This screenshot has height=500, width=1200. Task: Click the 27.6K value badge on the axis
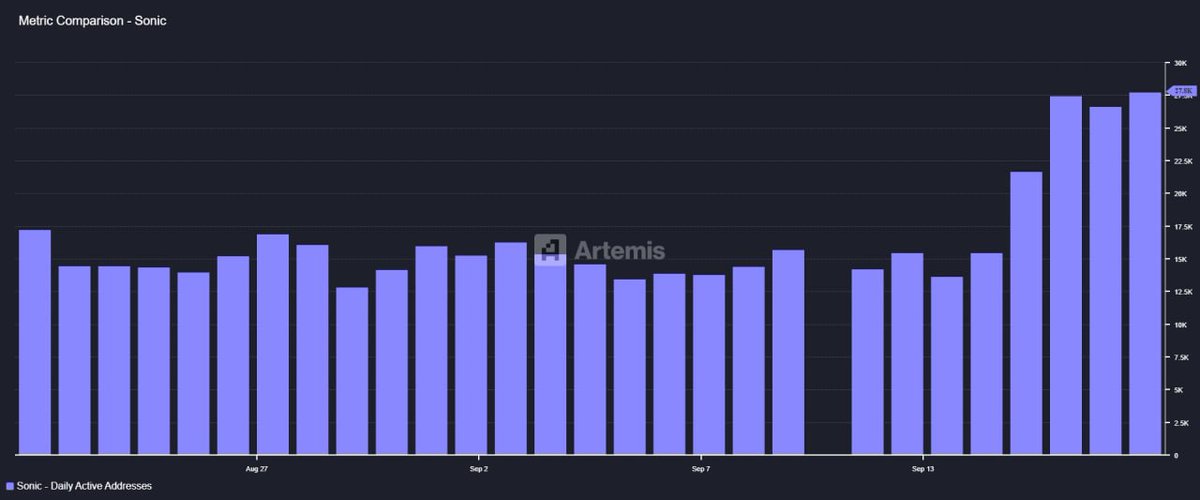point(1184,91)
